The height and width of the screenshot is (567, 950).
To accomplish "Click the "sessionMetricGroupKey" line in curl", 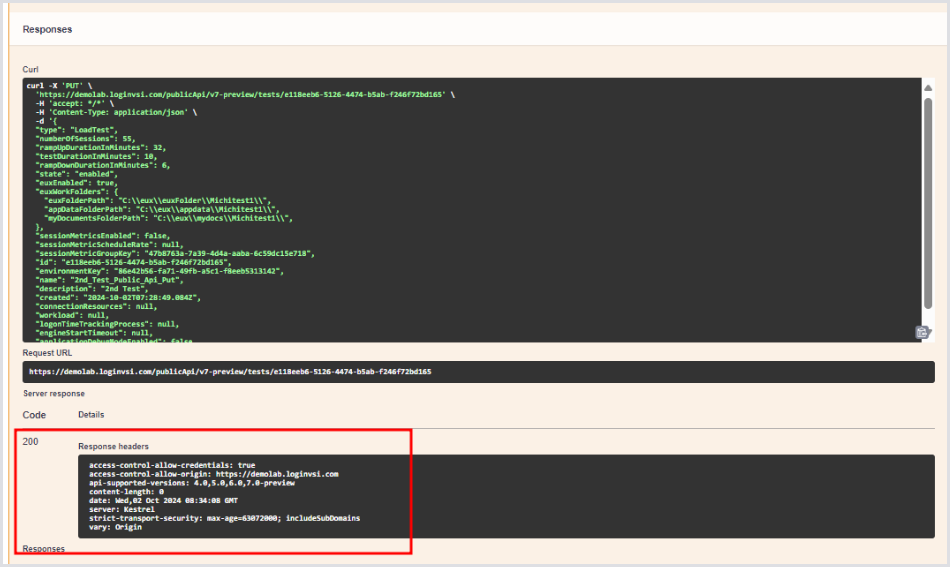I will (x=174, y=253).
